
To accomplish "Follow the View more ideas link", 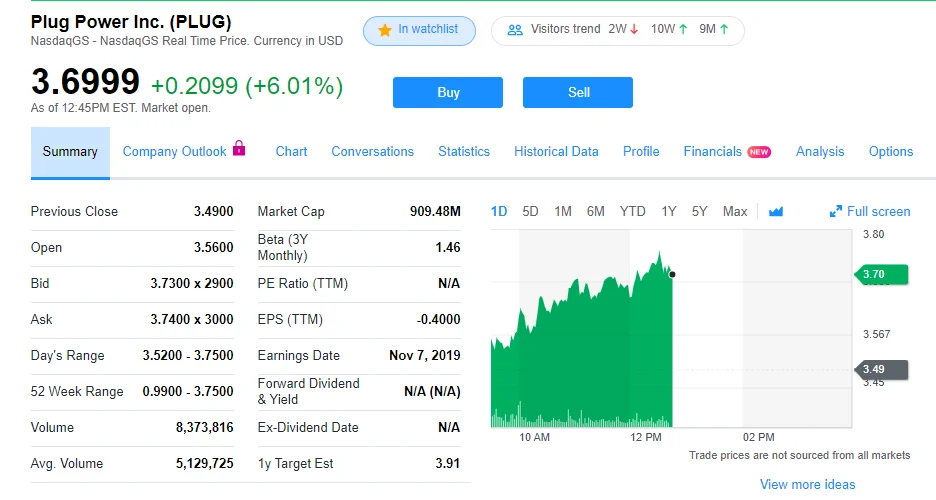I will coord(807,484).
